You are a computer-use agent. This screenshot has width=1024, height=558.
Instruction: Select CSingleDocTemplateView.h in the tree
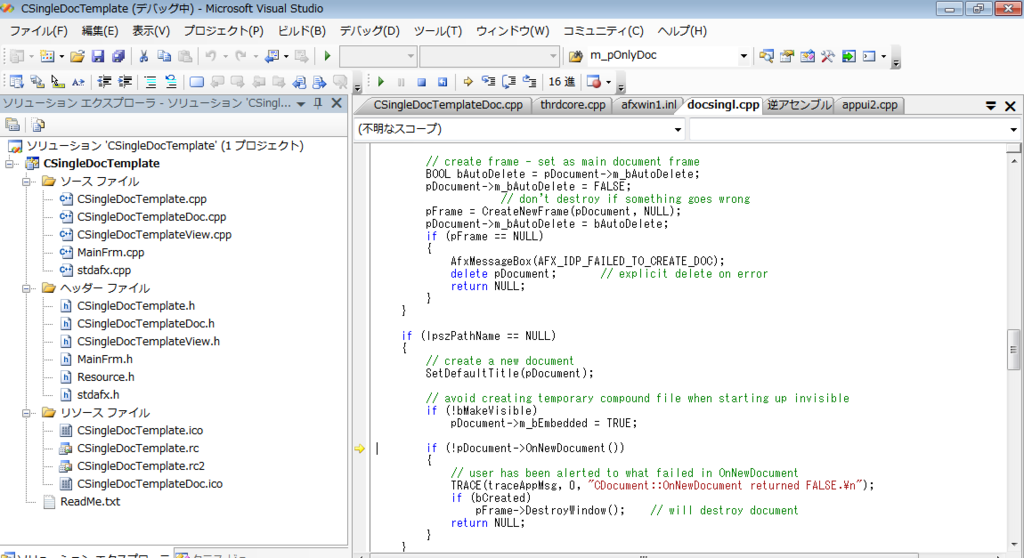pos(148,341)
